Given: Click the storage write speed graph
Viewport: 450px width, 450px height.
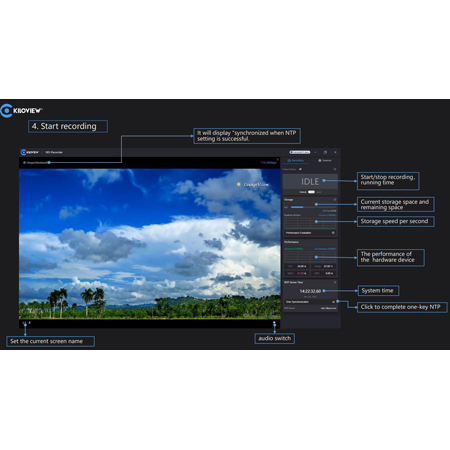Looking at the screenshot, I should [310, 223].
